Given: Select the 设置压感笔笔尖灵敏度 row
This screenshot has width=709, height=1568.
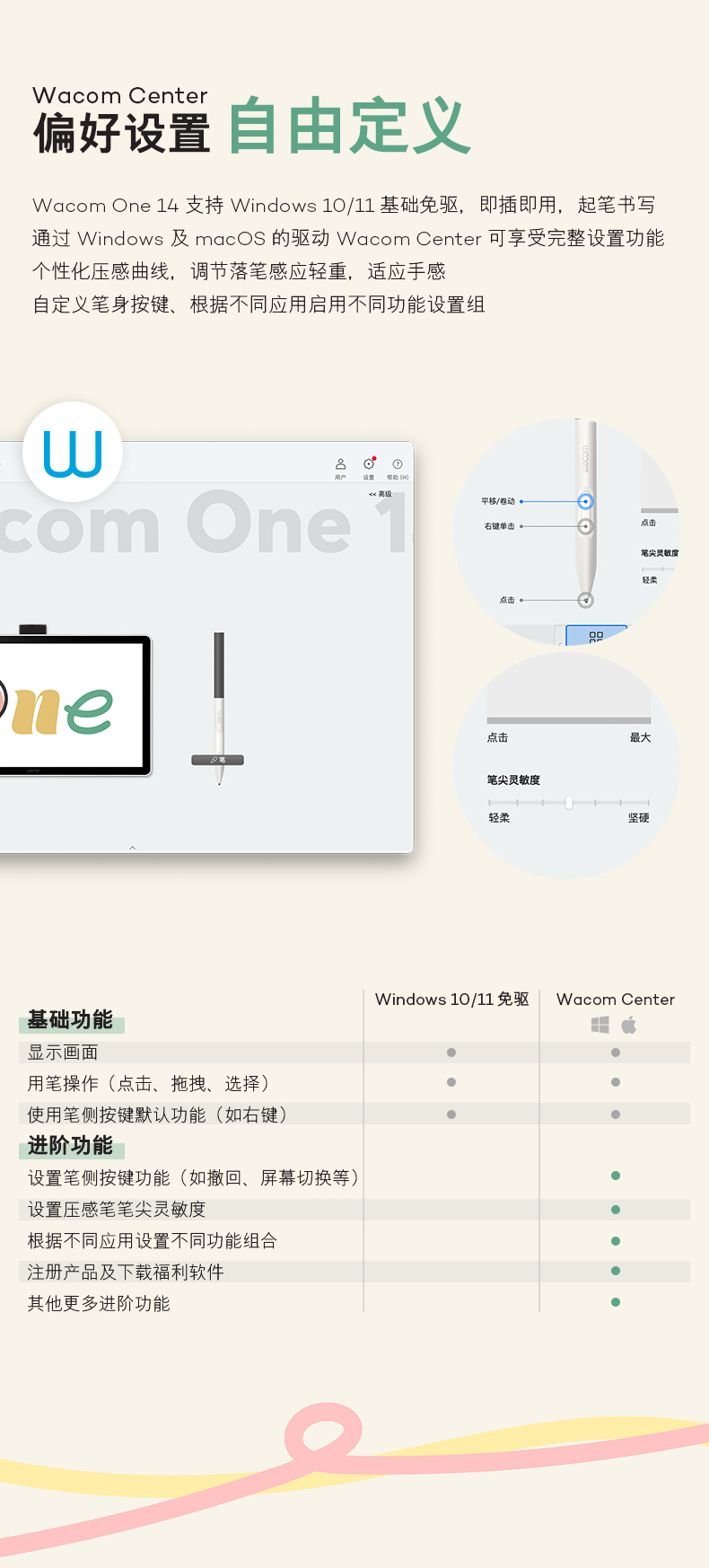Looking at the screenshot, I should [354, 1210].
